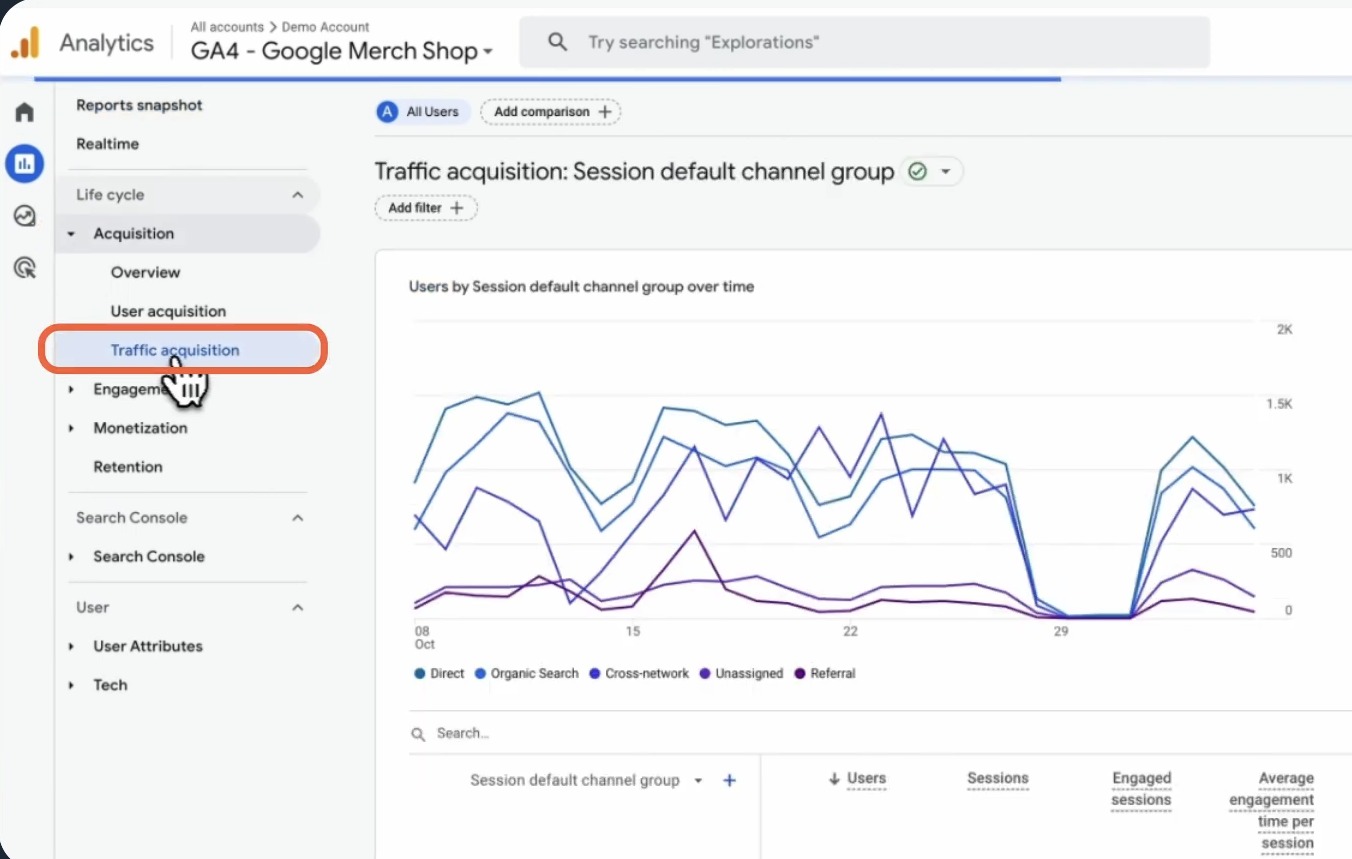Open the green check status dropdown beside title
The image size is (1352, 859).
pyautogui.click(x=932, y=172)
